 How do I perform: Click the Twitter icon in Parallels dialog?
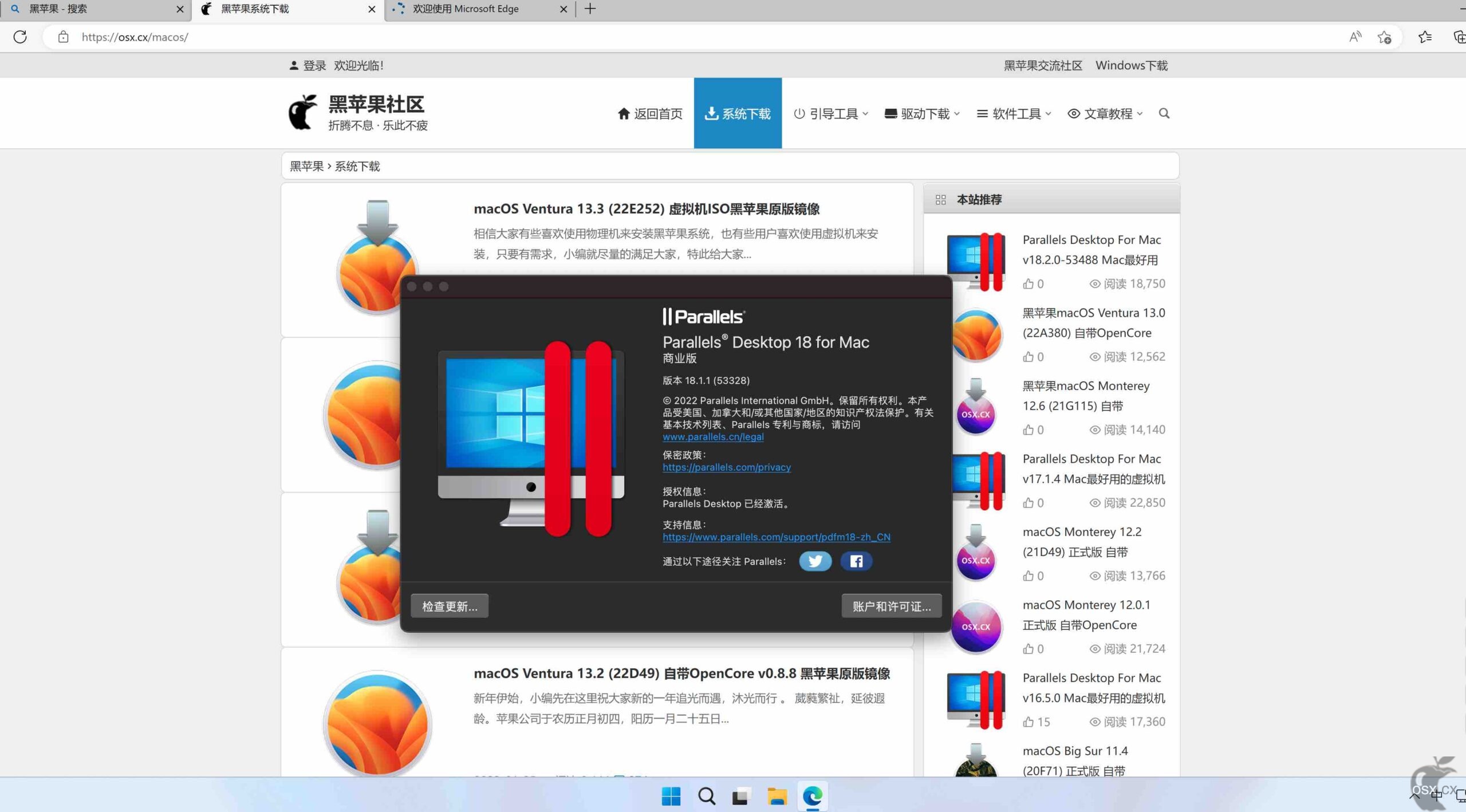pyautogui.click(x=815, y=561)
